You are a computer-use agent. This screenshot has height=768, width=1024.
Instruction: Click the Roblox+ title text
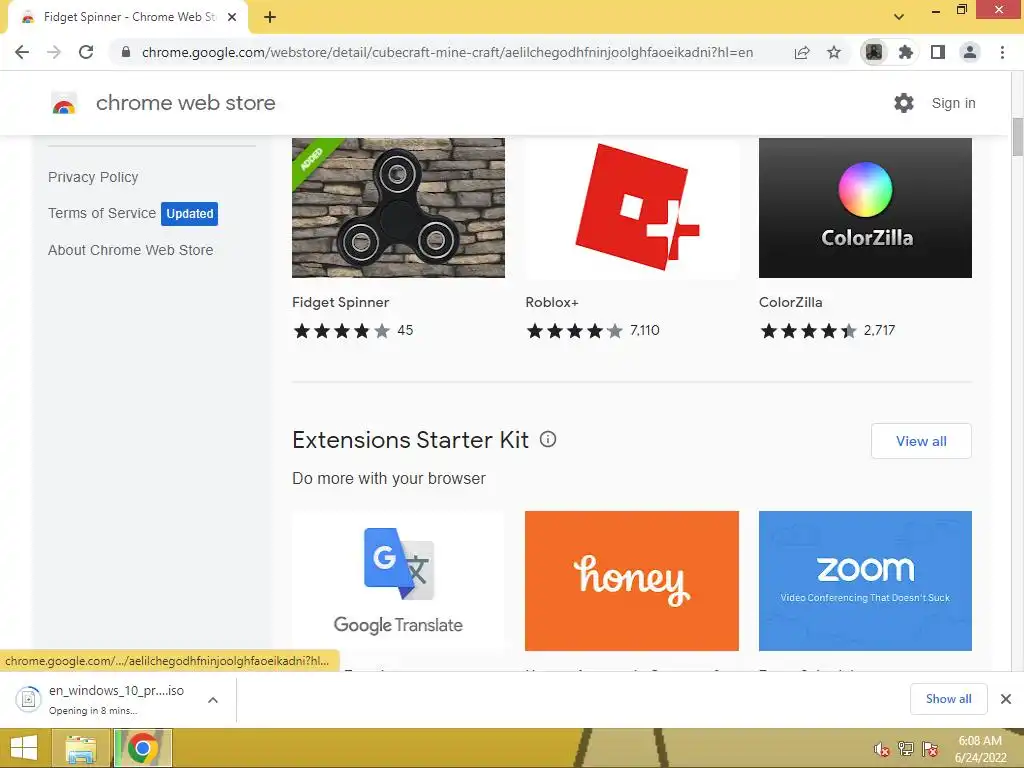pyautogui.click(x=552, y=302)
